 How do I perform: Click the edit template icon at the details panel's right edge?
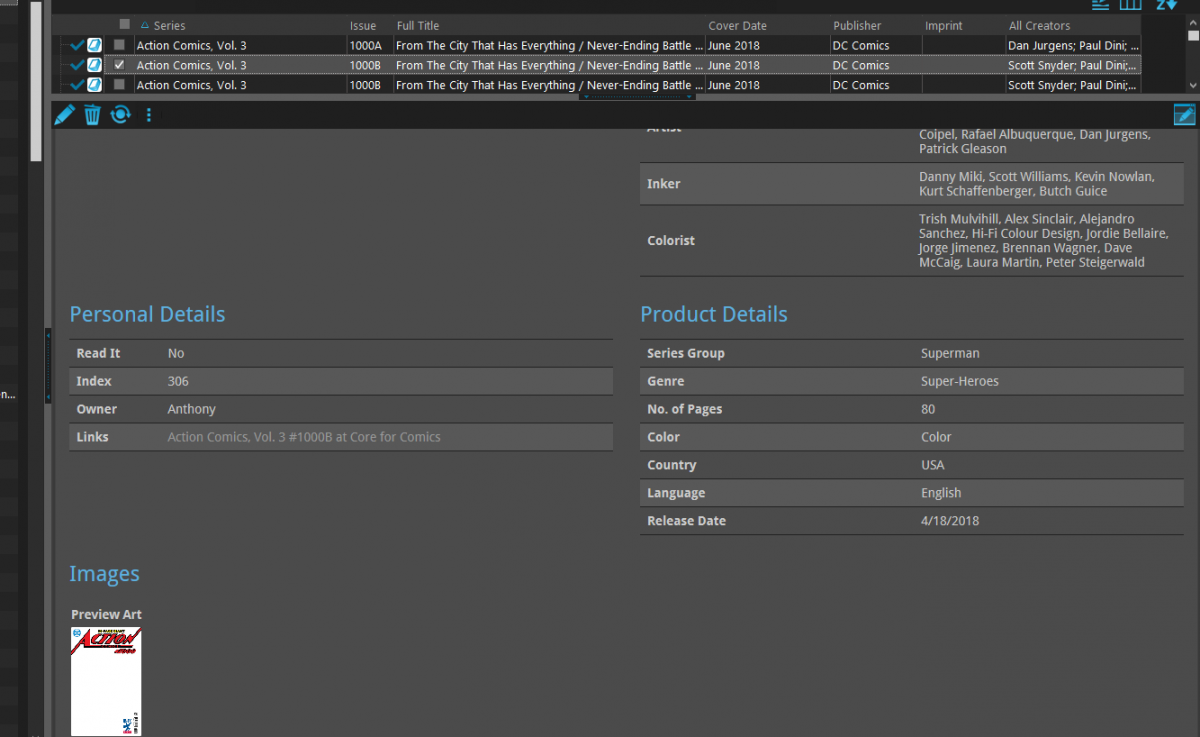click(x=1184, y=115)
